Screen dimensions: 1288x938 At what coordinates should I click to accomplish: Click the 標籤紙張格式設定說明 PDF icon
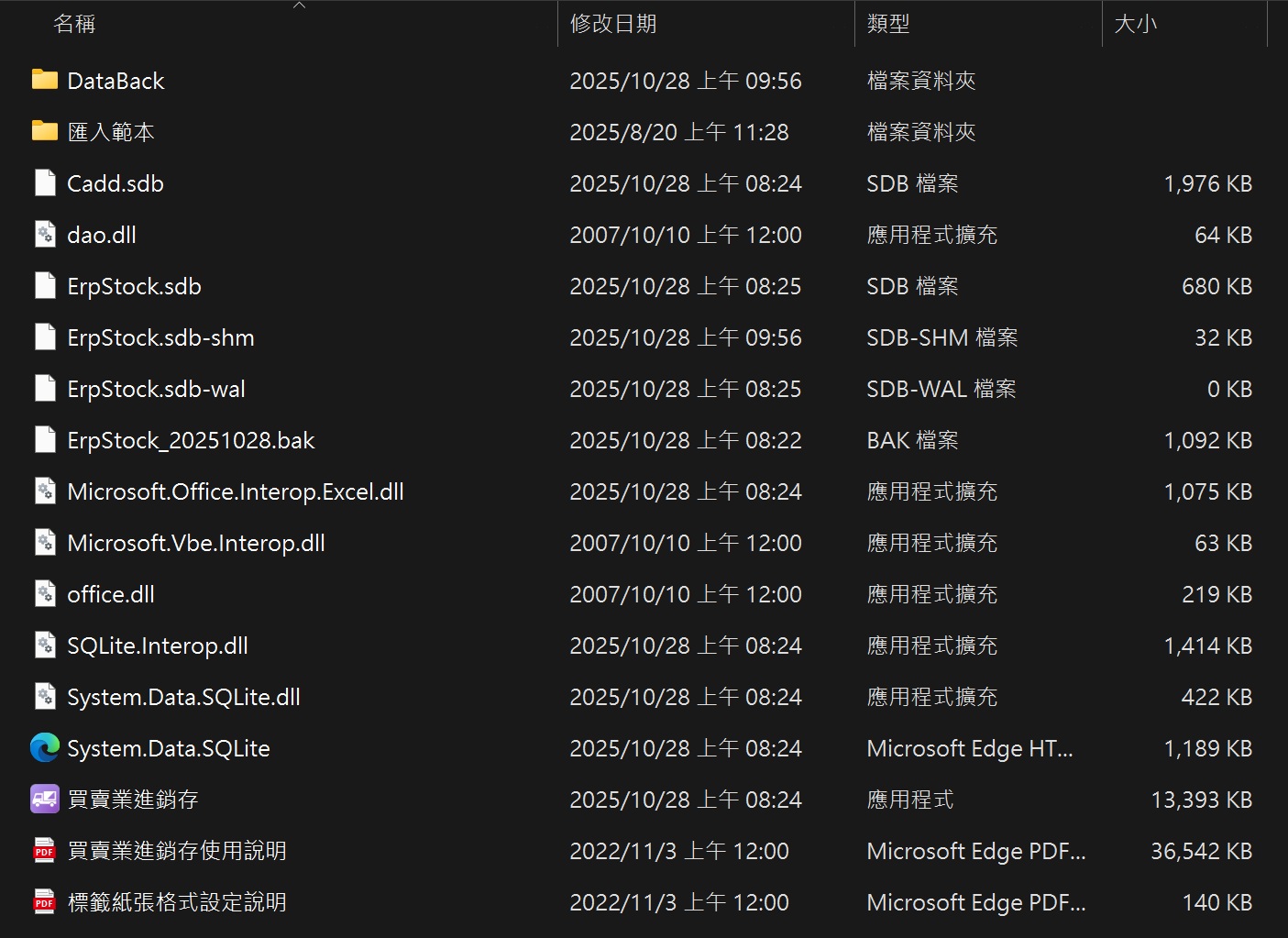click(43, 901)
